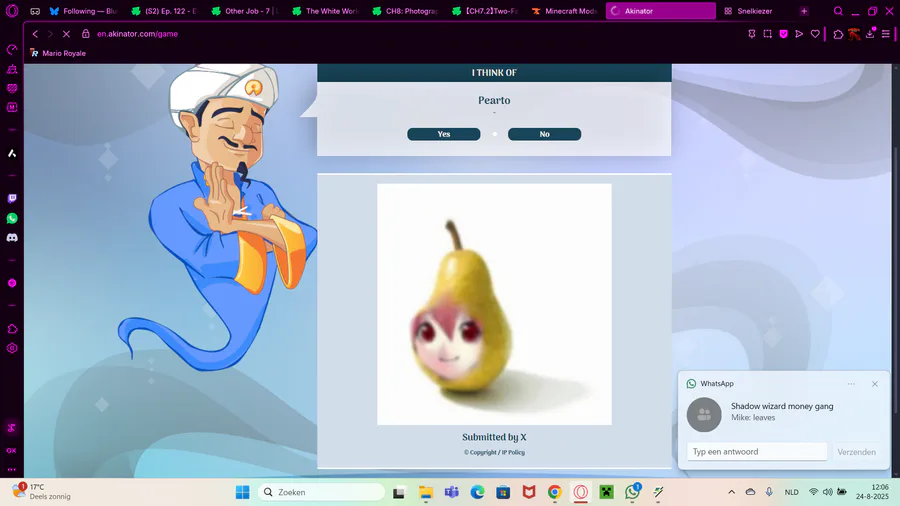Open WhatsApp notification options three dots

[x=851, y=384]
